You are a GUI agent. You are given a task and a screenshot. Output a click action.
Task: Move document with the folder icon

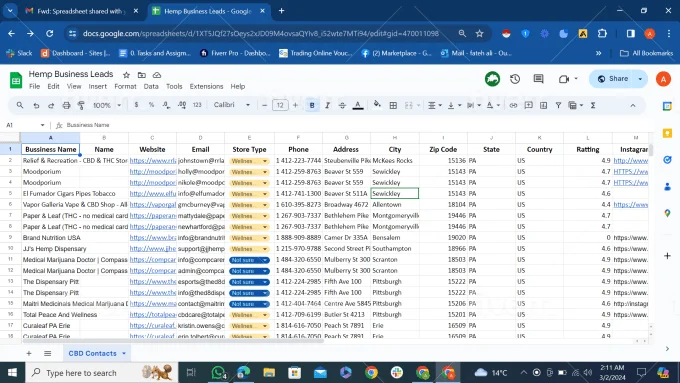click(142, 75)
